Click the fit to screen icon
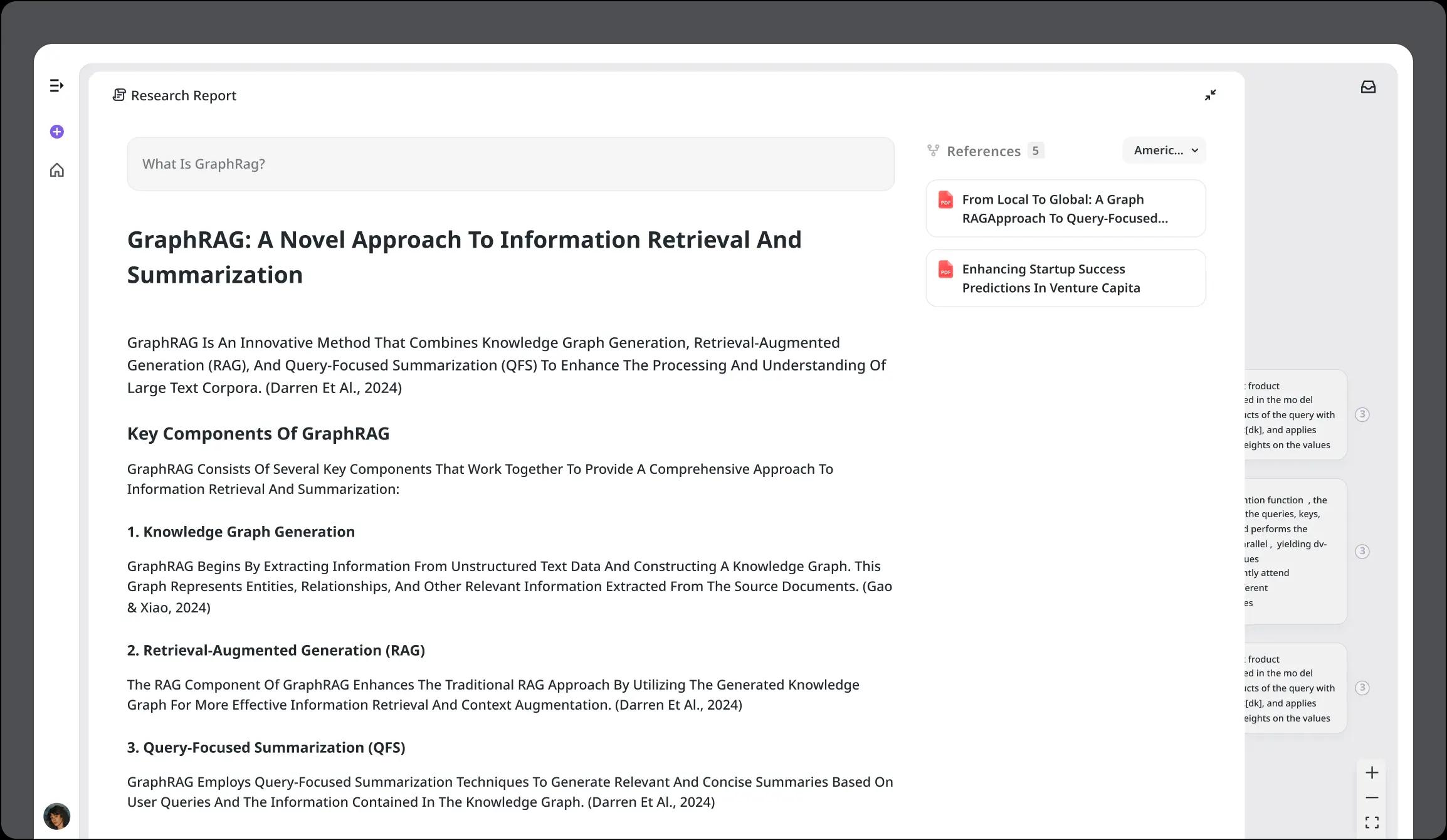 (1372, 822)
